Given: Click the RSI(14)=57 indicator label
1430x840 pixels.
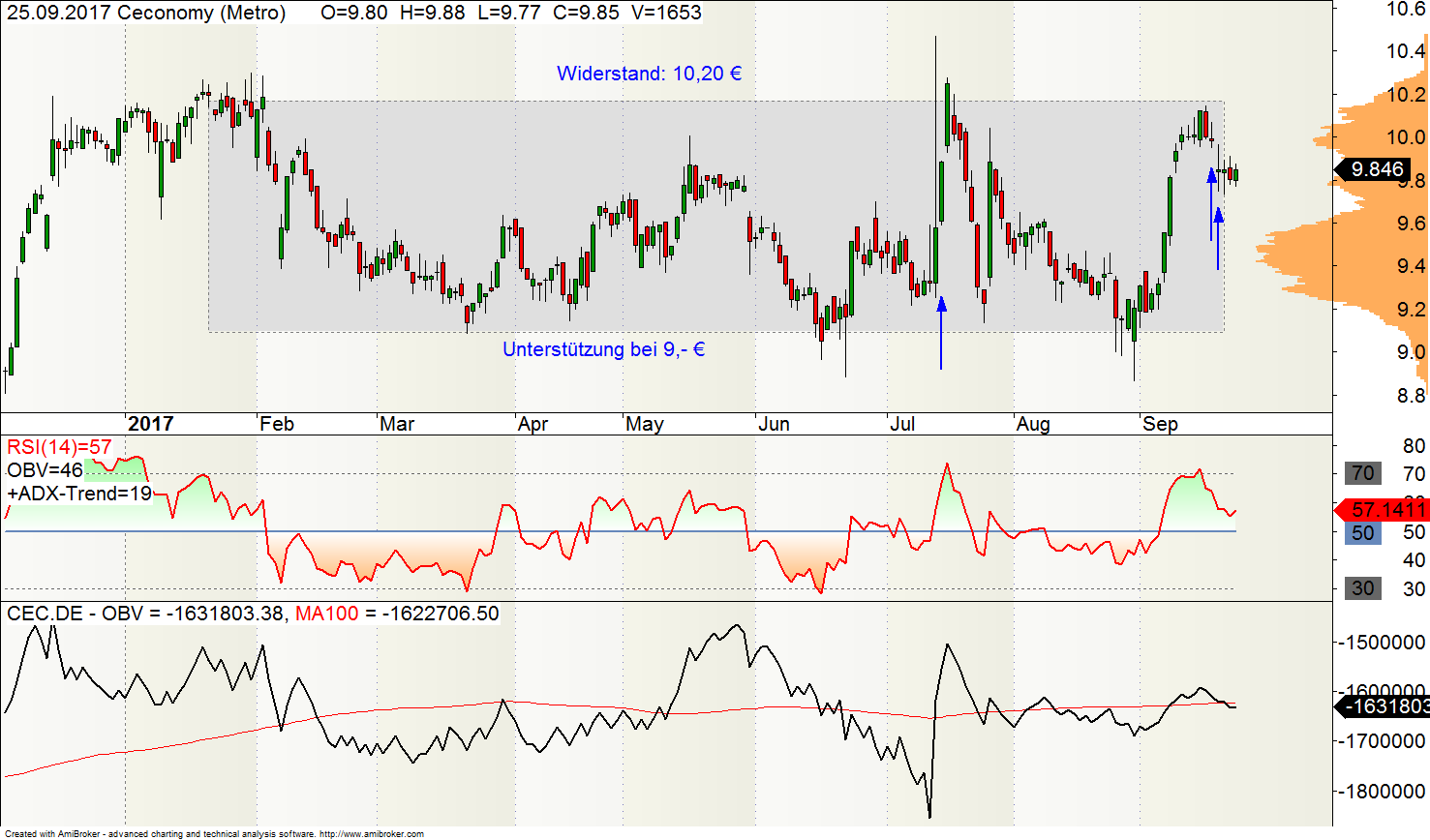Looking at the screenshot, I should [59, 447].
